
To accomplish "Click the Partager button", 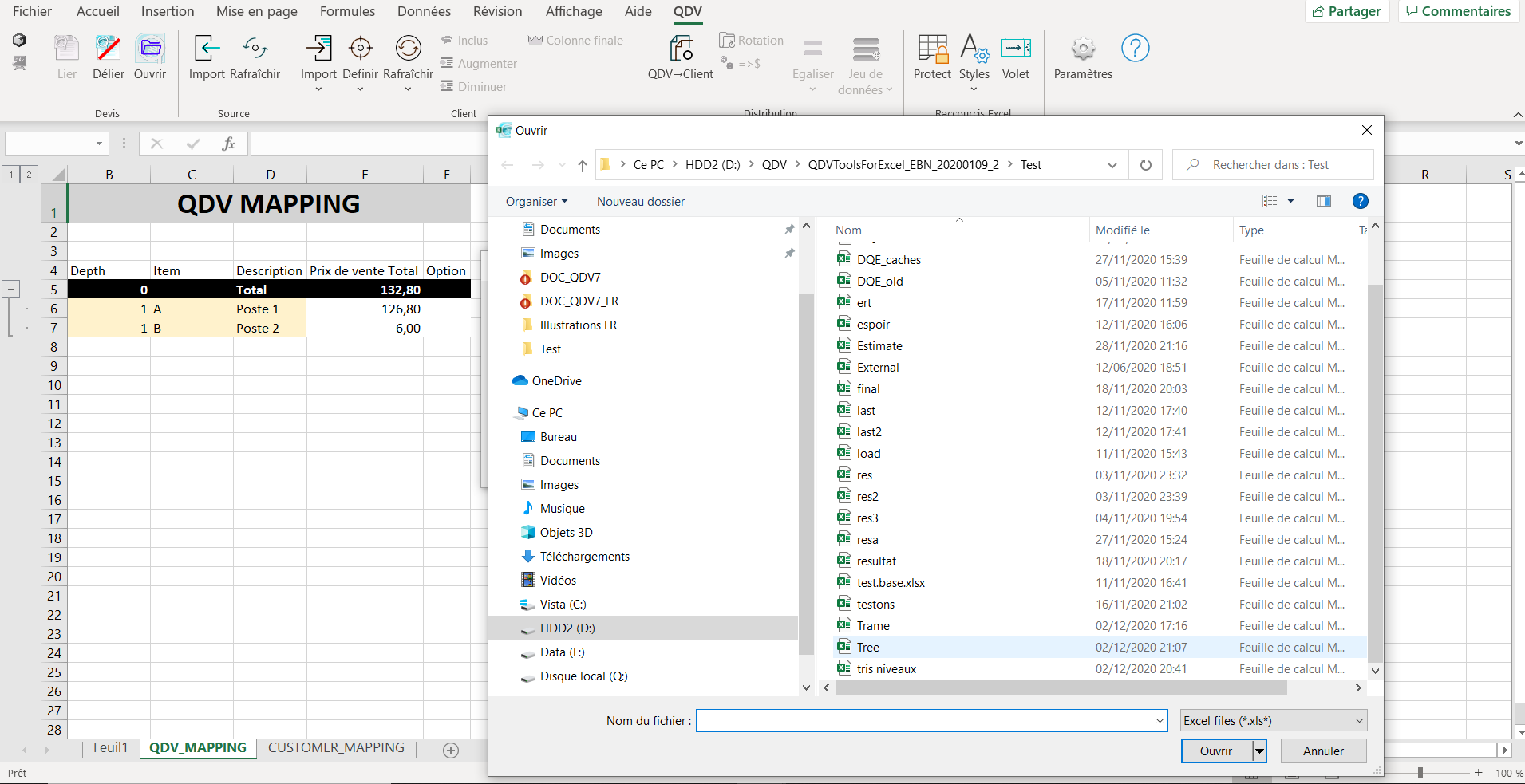I will (1347, 11).
